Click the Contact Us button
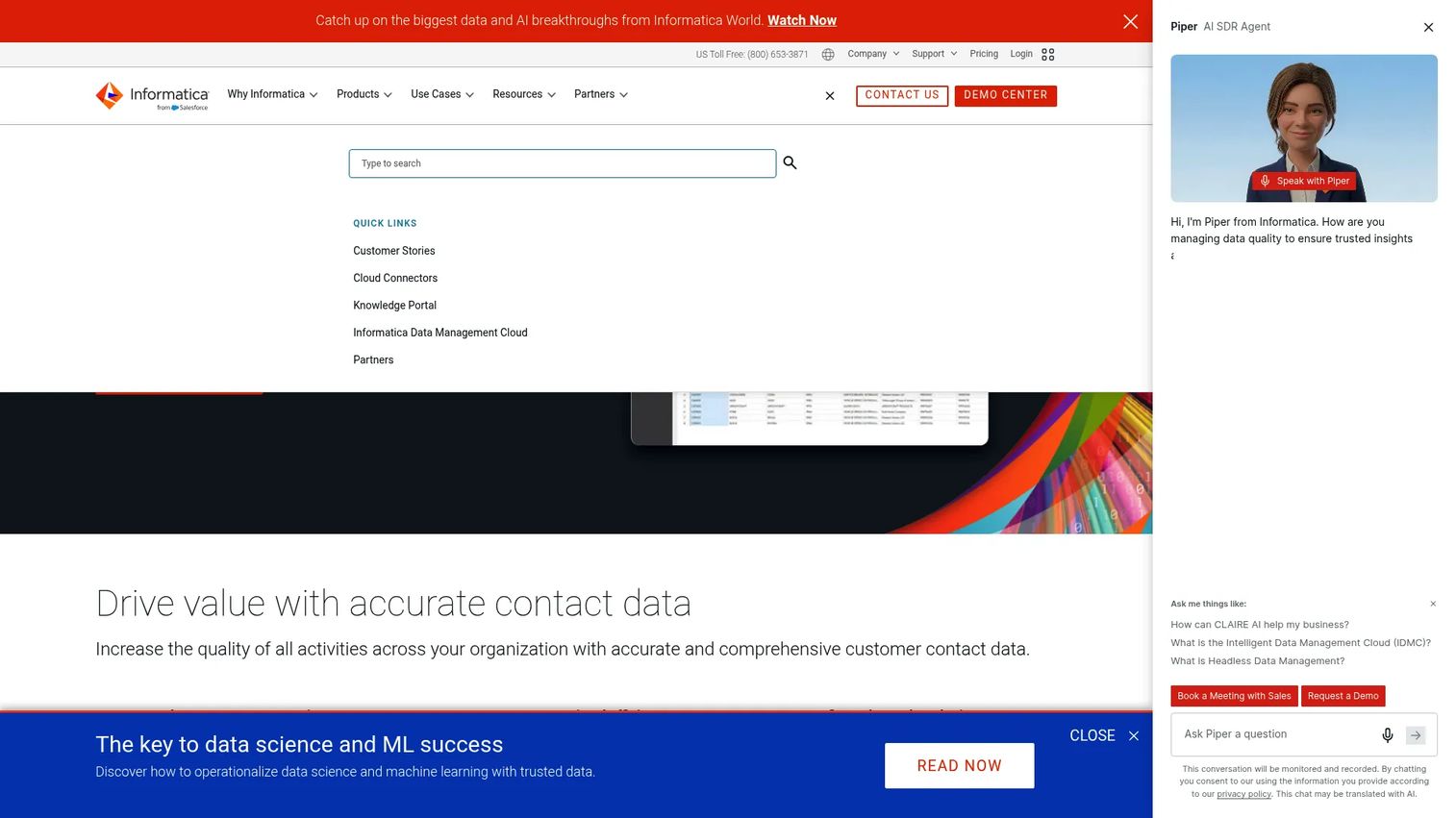The height and width of the screenshot is (818, 1456). point(902,95)
